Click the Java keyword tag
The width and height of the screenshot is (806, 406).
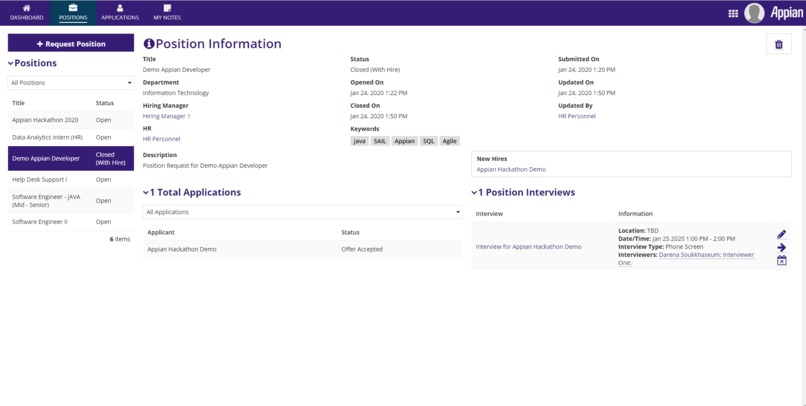(359, 141)
